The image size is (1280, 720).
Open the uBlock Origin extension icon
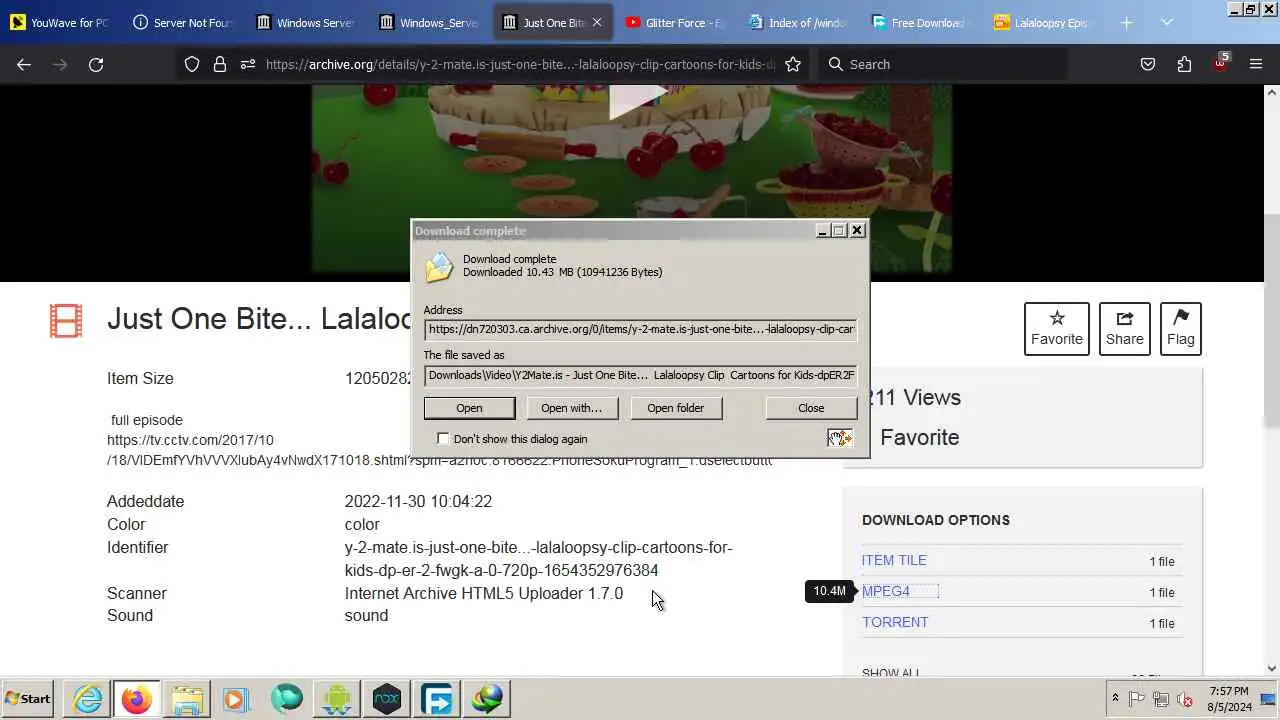point(1221,63)
